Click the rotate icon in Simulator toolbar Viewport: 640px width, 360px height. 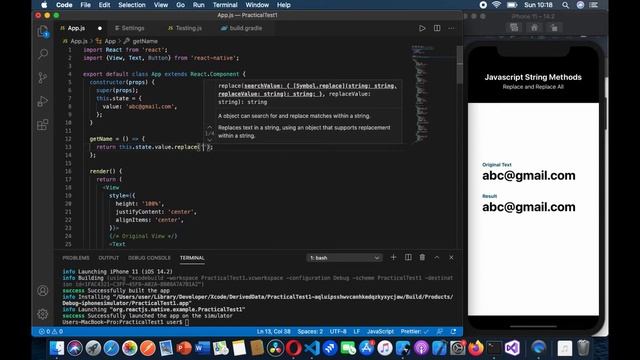pos(554,28)
